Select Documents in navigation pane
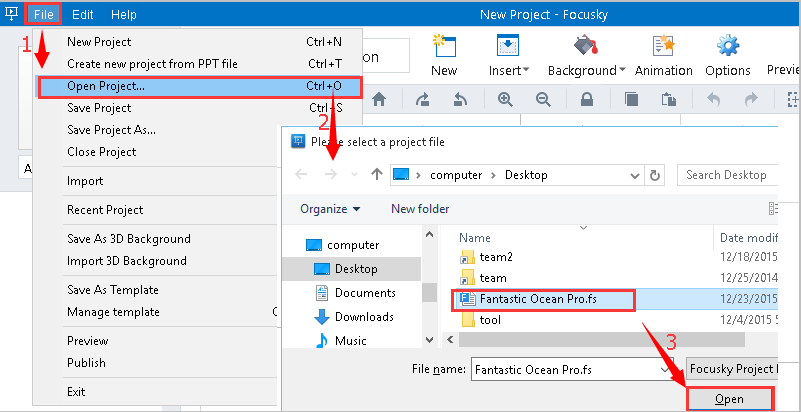801x412 pixels. coord(356,293)
